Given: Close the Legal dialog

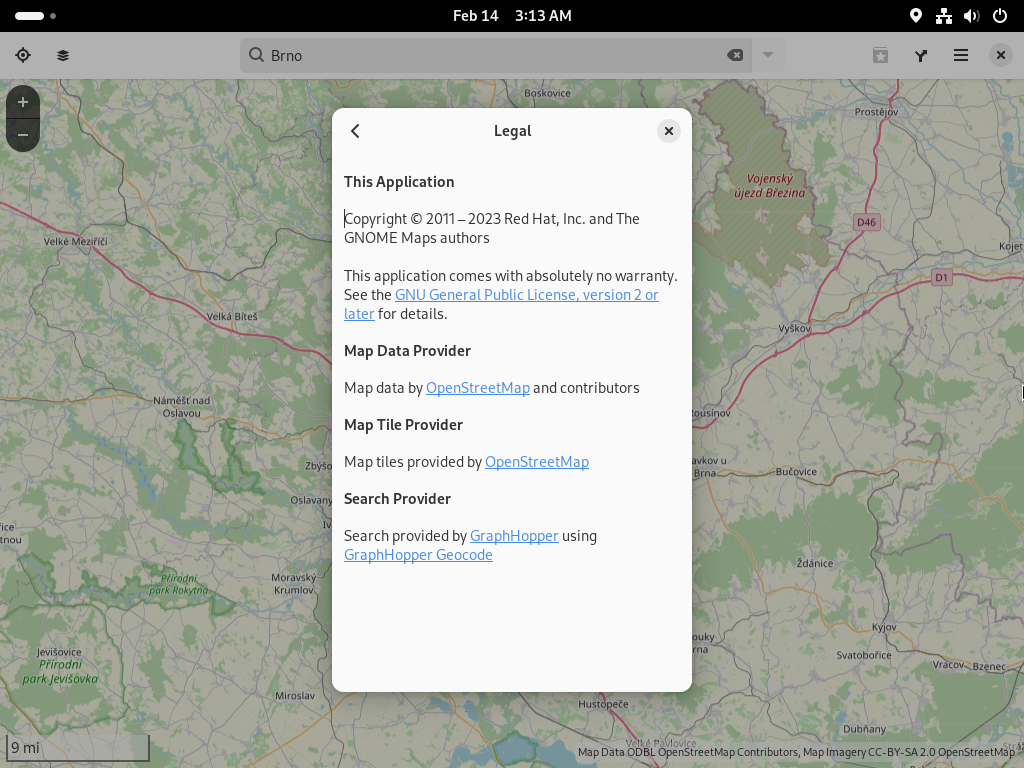Looking at the screenshot, I should click(x=669, y=131).
